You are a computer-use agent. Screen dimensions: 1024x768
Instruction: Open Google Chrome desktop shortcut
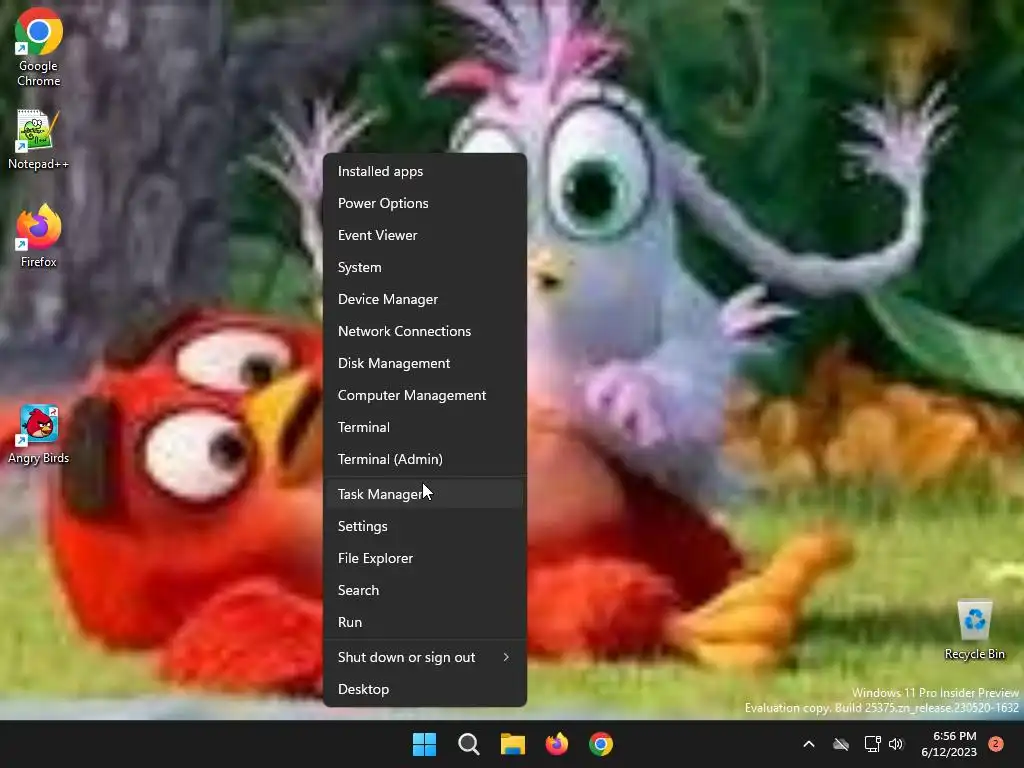coord(39,48)
